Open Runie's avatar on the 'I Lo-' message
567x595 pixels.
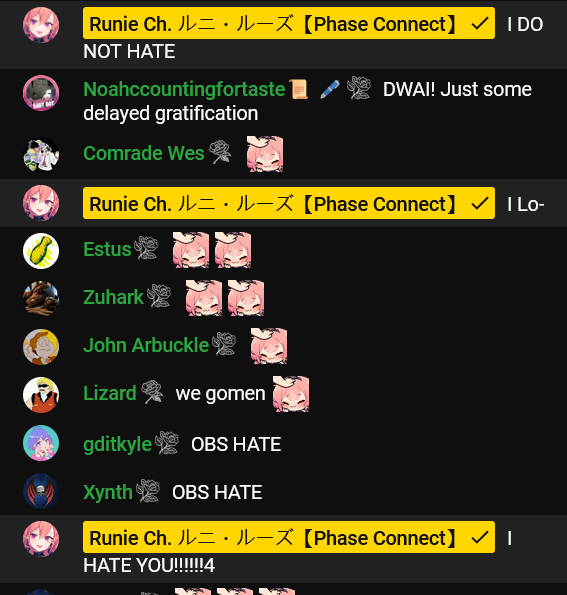41,203
